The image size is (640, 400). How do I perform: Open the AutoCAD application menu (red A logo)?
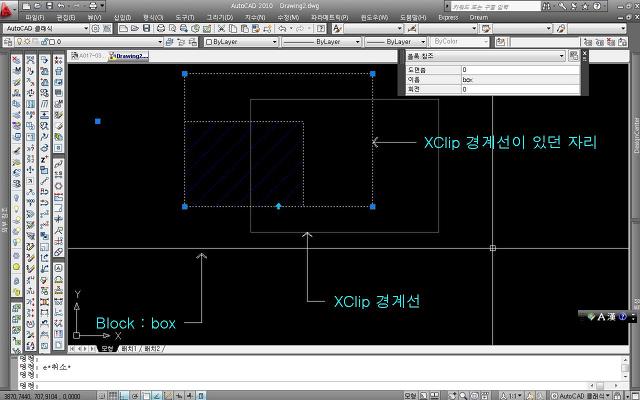pyautogui.click(x=7, y=9)
